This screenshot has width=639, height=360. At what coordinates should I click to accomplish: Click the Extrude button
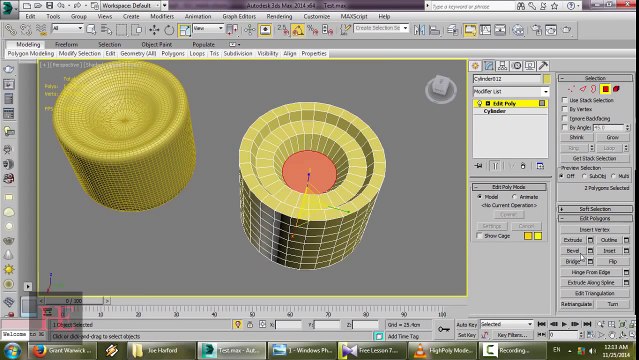(x=573, y=240)
